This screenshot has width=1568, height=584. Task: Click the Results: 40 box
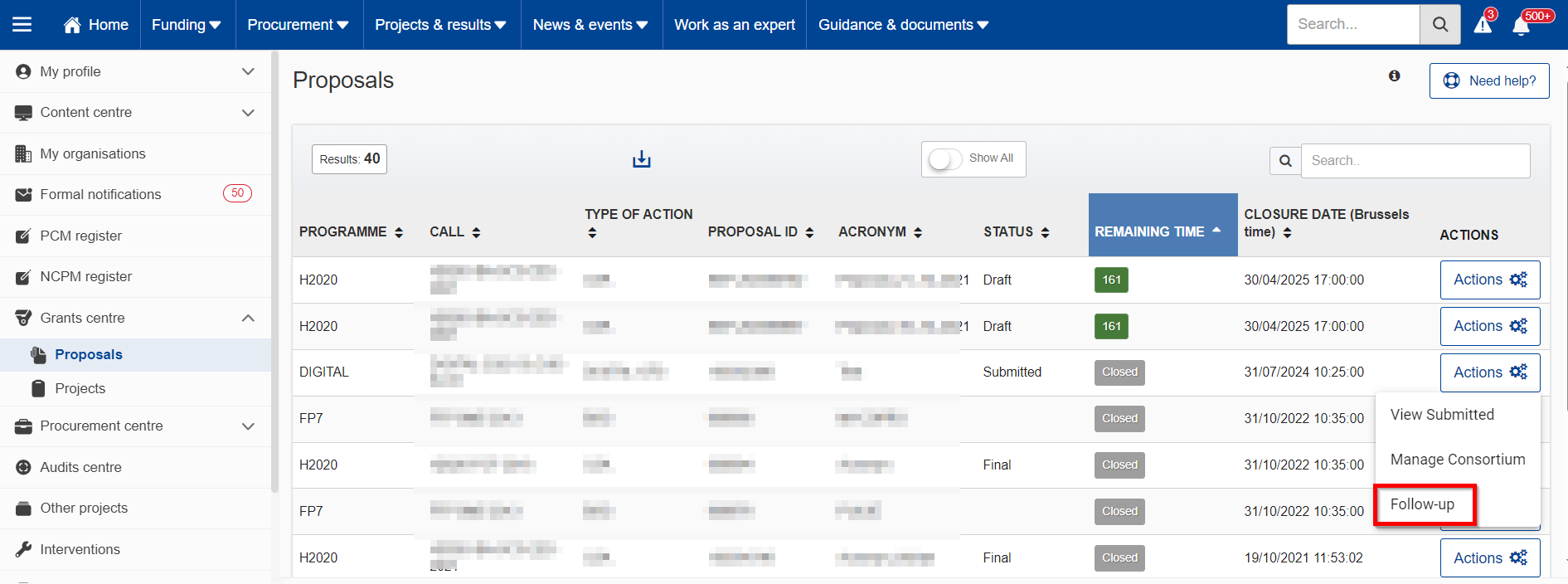[x=349, y=159]
